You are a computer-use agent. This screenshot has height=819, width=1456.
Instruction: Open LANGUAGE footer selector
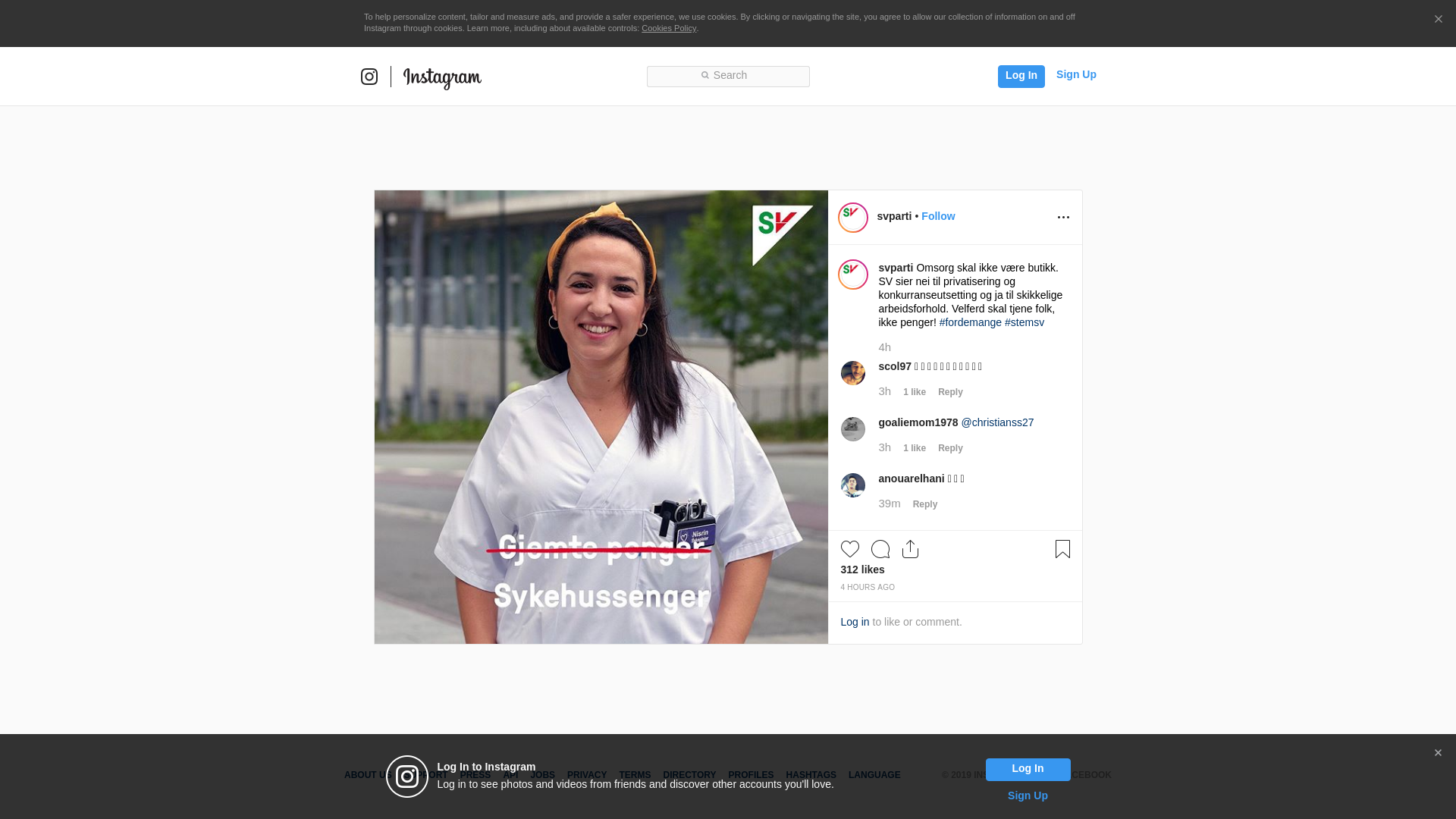874,775
